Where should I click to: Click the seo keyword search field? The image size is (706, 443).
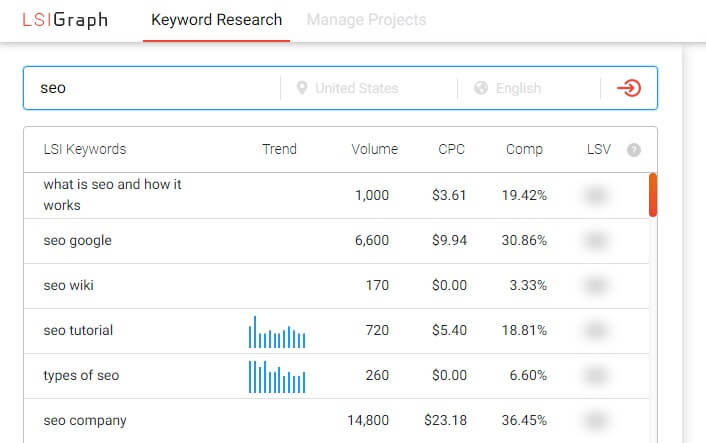(150, 88)
